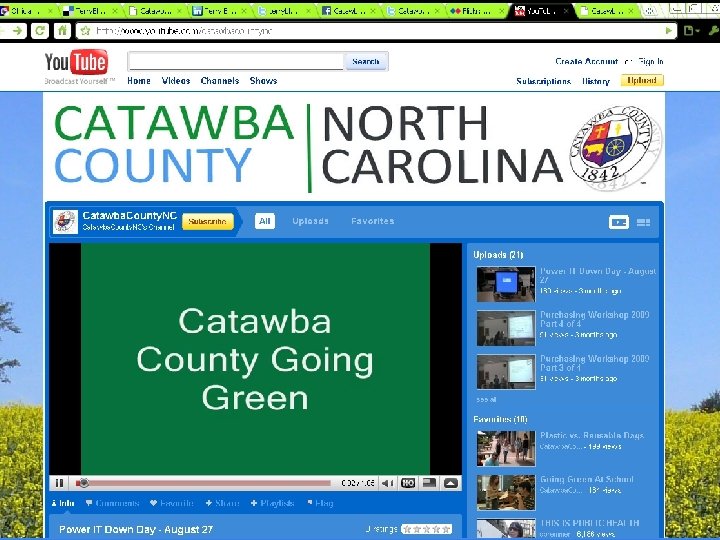Click 'THIS IS PUBLIC HEALTH' video title
720x540 pixels.
click(590, 523)
